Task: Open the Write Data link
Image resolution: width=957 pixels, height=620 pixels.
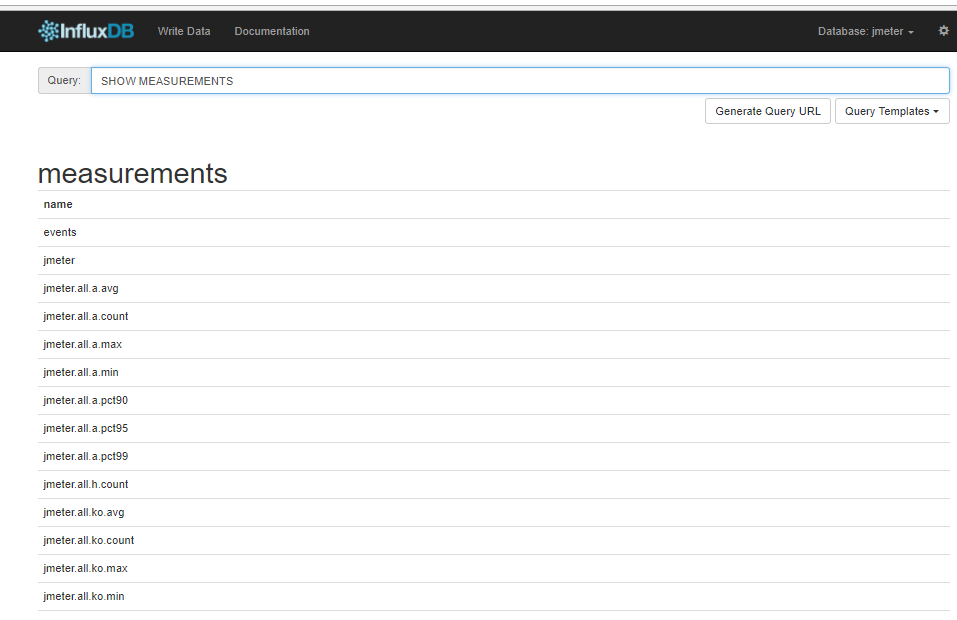Action: (x=184, y=31)
